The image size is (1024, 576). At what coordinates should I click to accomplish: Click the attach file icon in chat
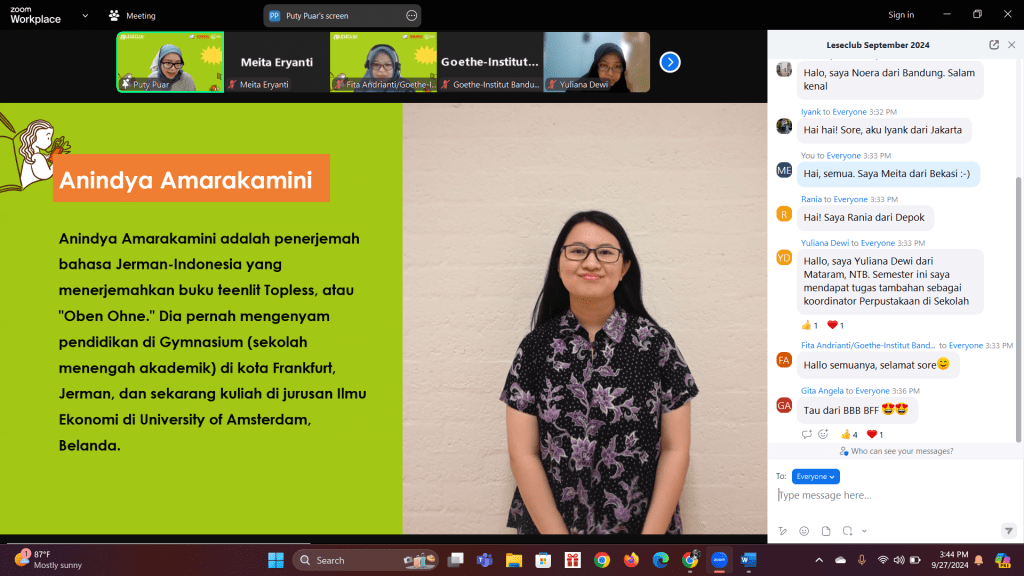pyautogui.click(x=826, y=531)
